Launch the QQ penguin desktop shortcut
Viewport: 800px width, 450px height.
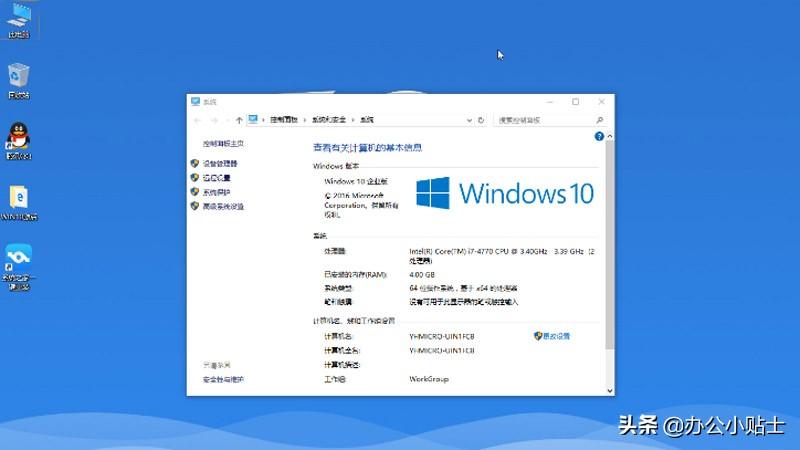click(x=19, y=140)
